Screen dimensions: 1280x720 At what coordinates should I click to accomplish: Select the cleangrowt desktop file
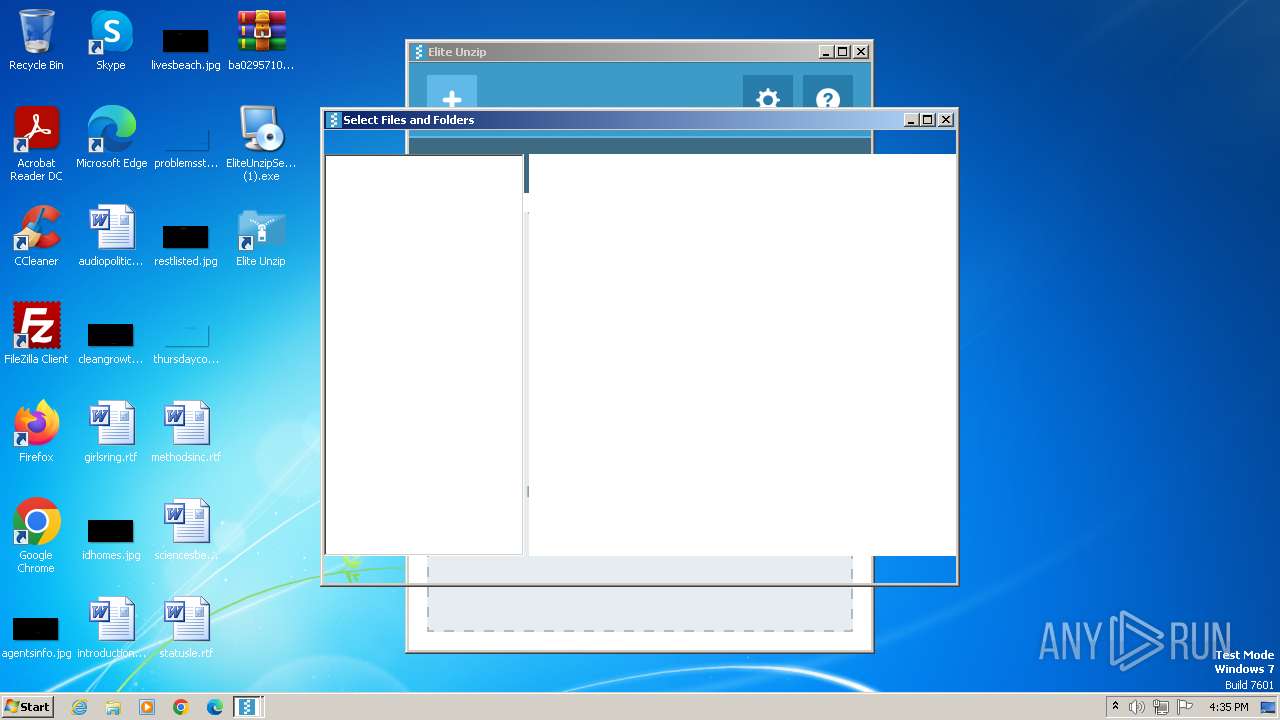[111, 344]
